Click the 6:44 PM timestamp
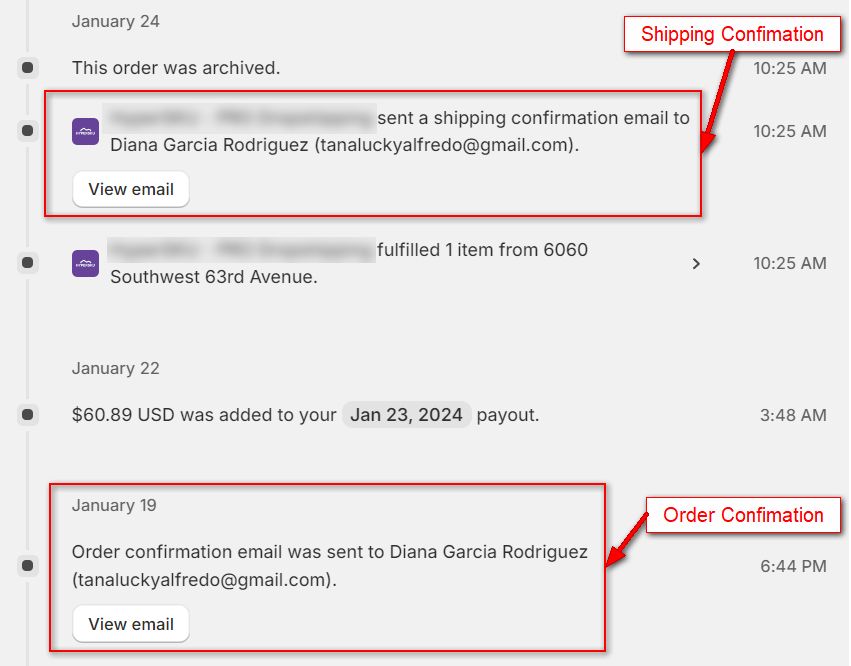This screenshot has width=851, height=666. (x=793, y=566)
